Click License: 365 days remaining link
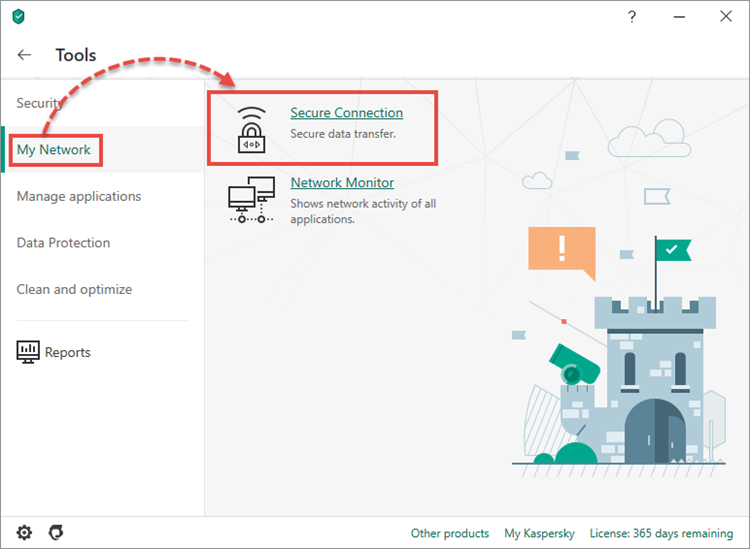 pyautogui.click(x=661, y=533)
